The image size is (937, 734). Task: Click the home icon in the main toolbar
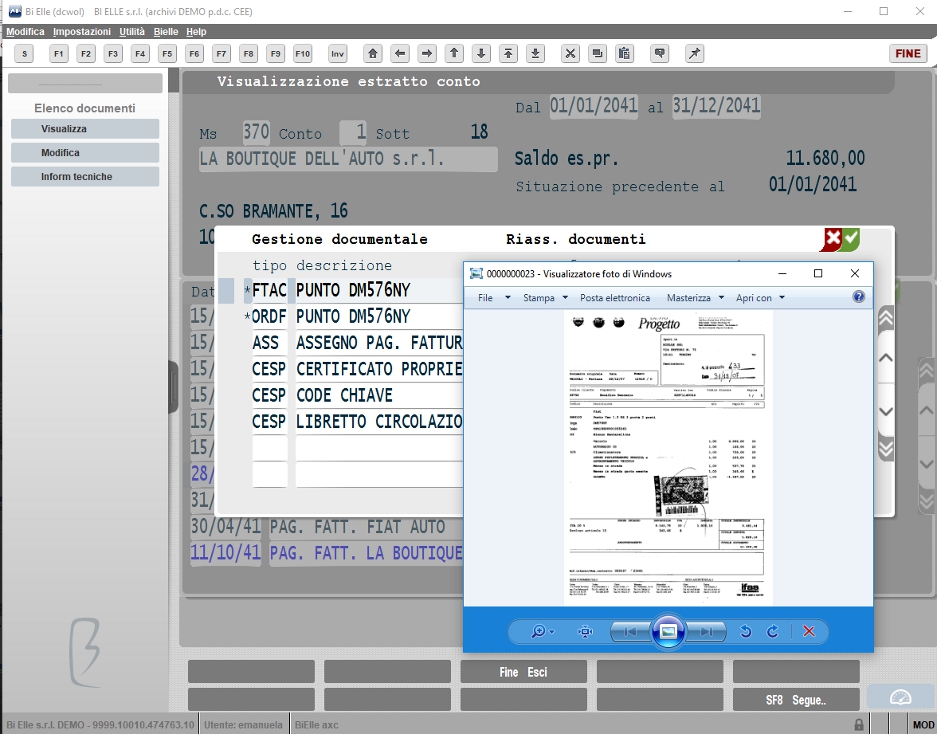tap(373, 54)
